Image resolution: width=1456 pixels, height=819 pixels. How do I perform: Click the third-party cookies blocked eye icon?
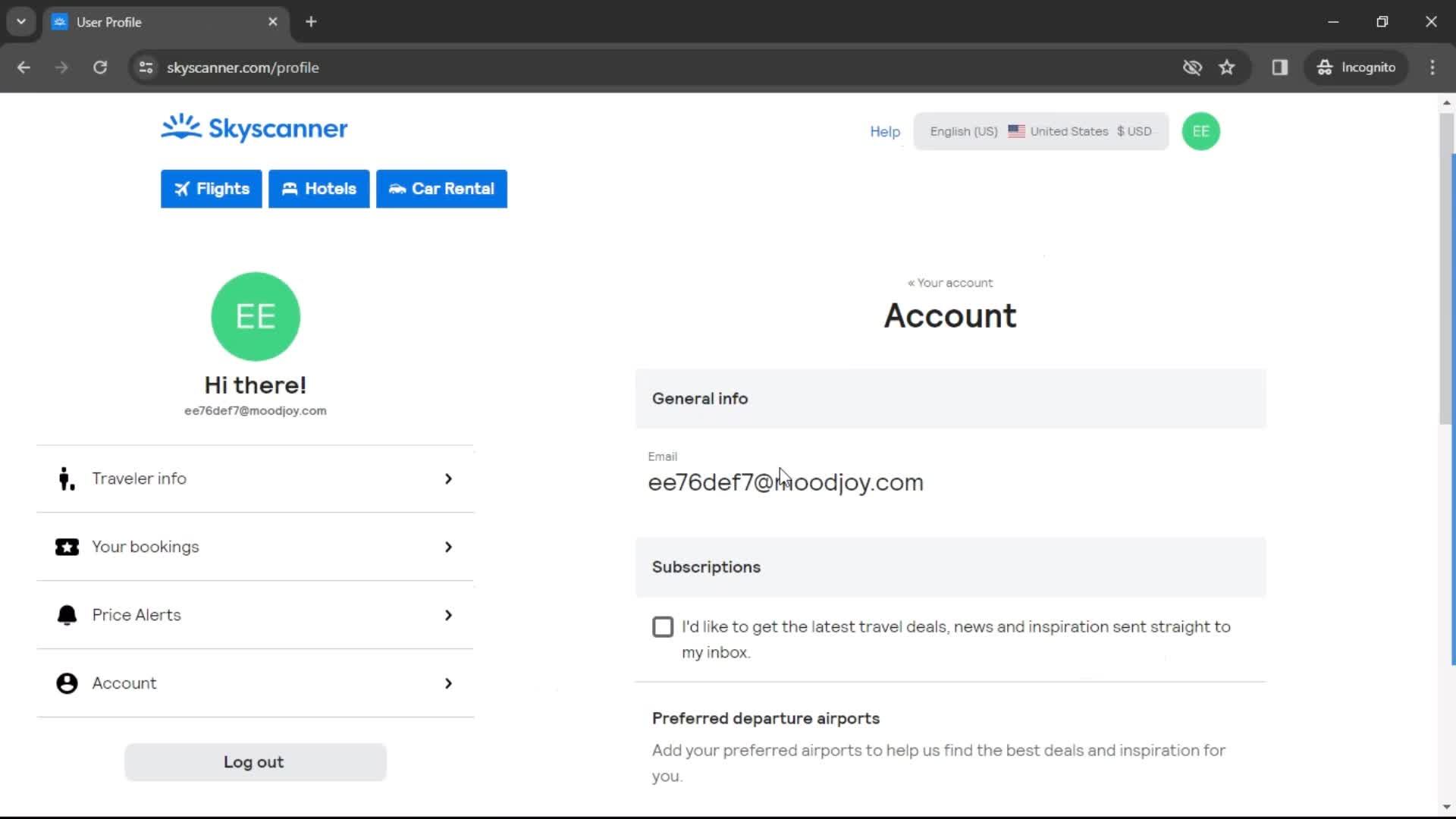1192,67
